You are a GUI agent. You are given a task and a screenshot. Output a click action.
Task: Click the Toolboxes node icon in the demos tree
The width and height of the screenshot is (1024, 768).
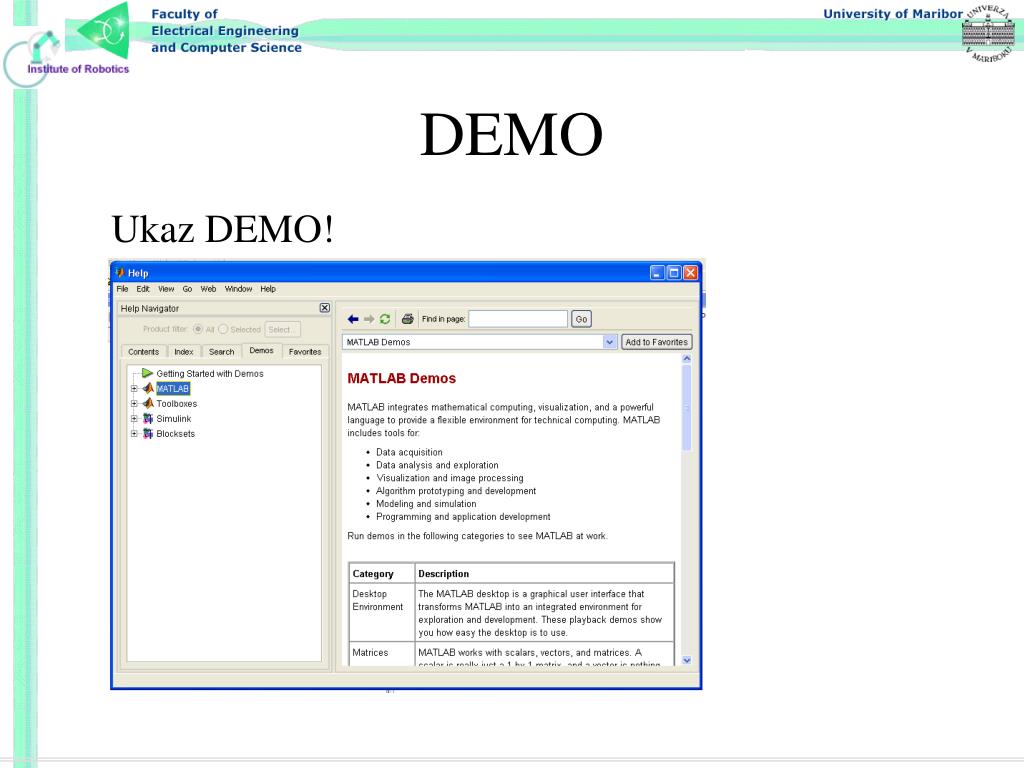[x=148, y=403]
